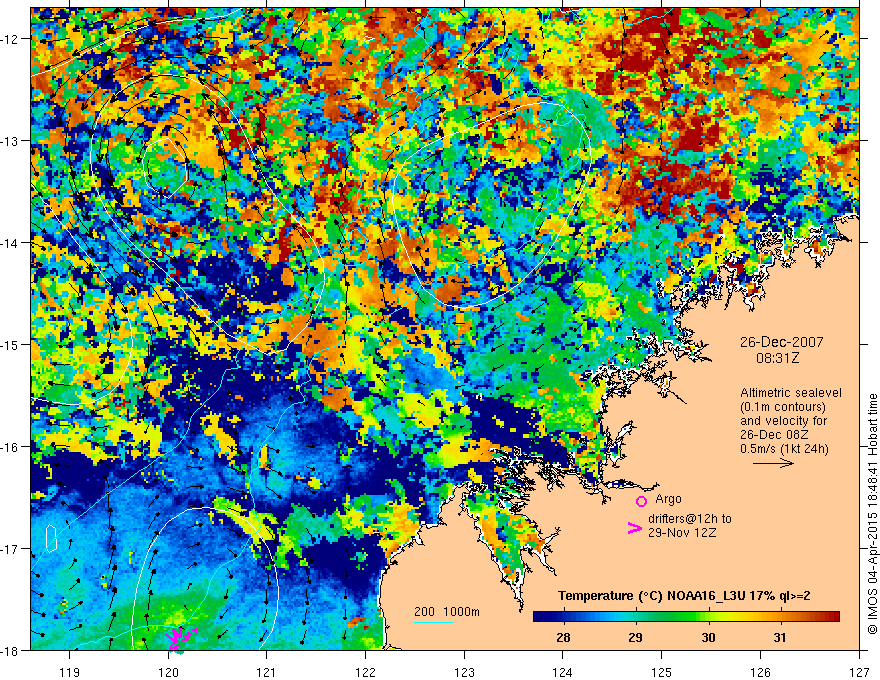Click latitude axis label '-13'
This screenshot has height=680, width=880.
(x=10, y=141)
